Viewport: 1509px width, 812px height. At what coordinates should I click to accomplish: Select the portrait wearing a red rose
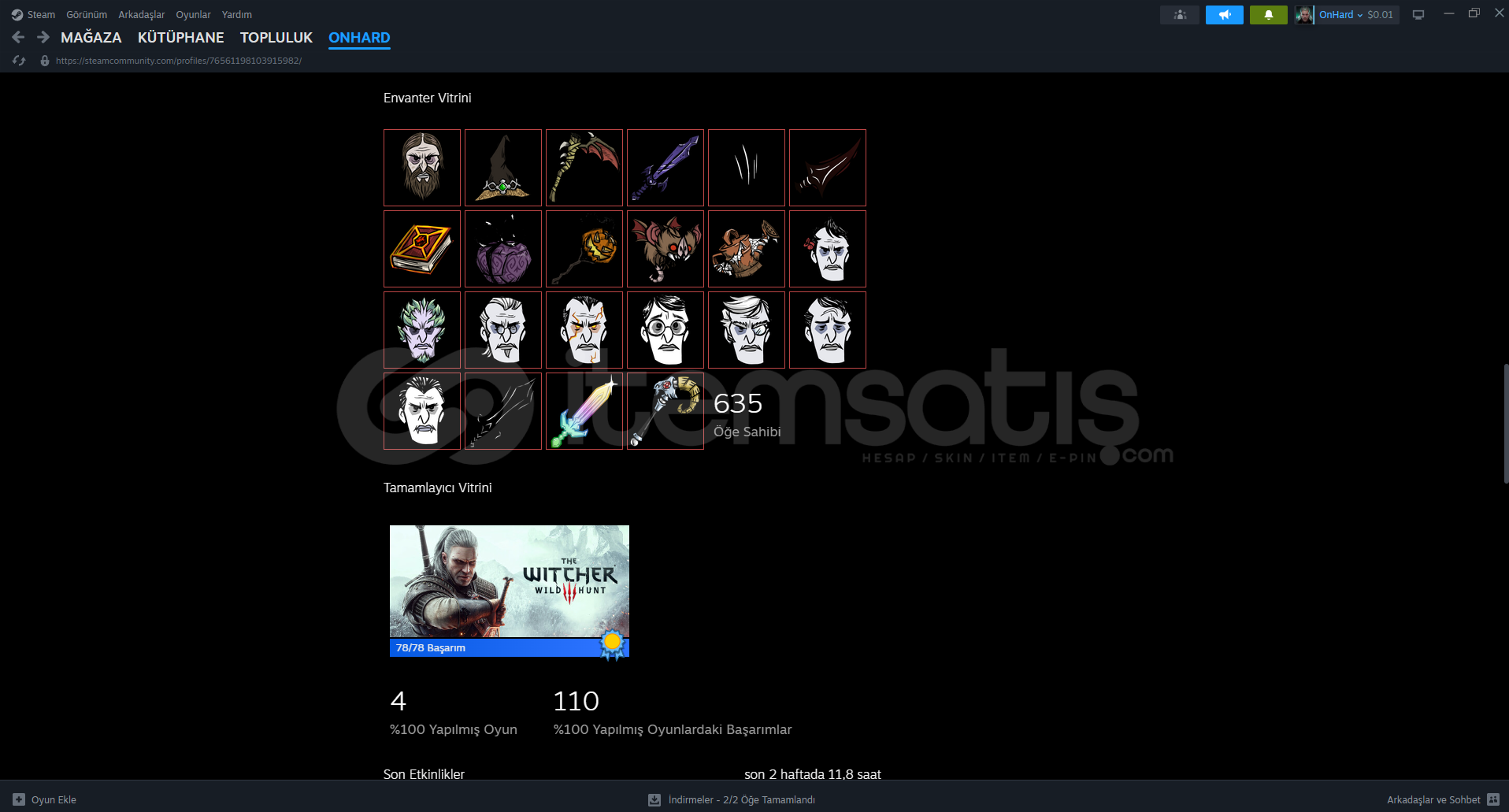point(828,249)
